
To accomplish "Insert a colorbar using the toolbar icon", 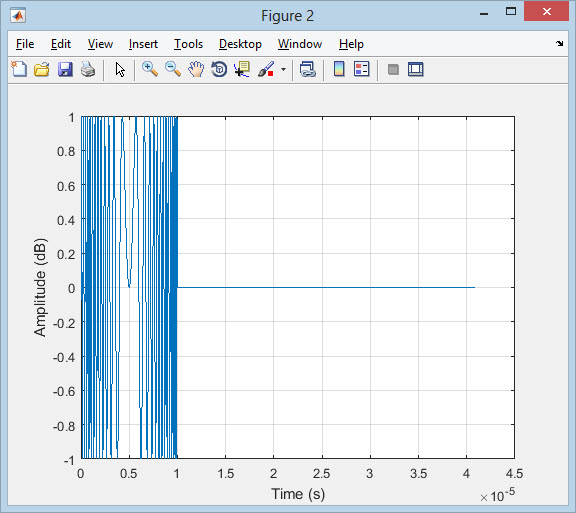I will [339, 69].
